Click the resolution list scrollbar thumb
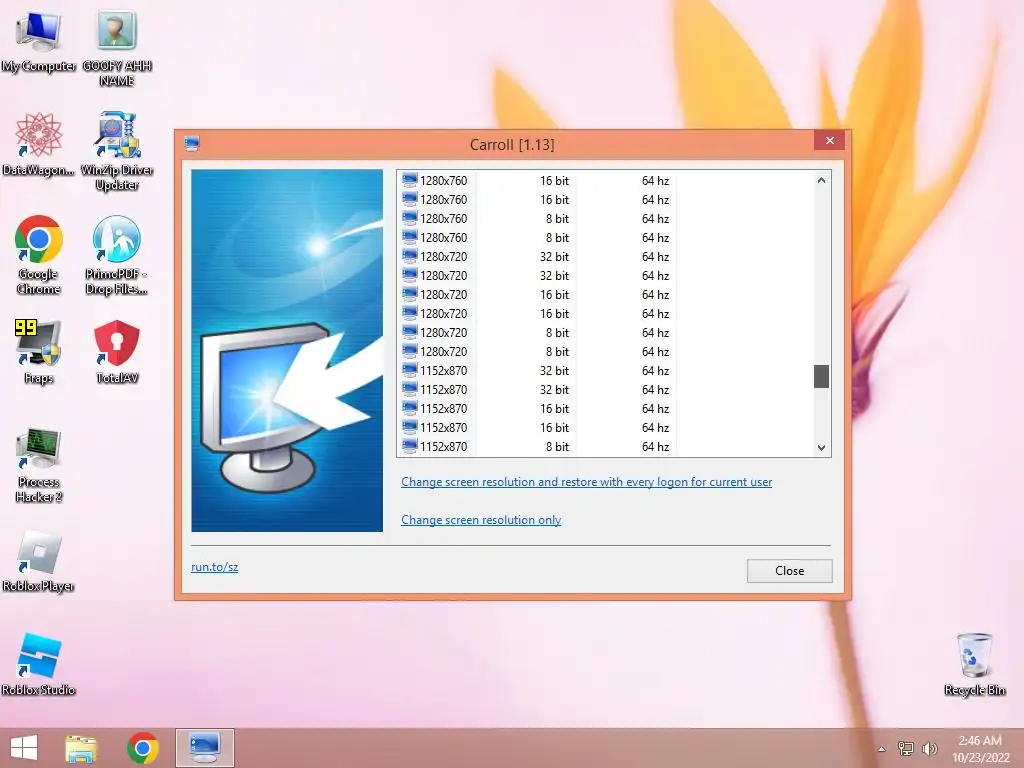Image resolution: width=1024 pixels, height=768 pixels. click(822, 376)
